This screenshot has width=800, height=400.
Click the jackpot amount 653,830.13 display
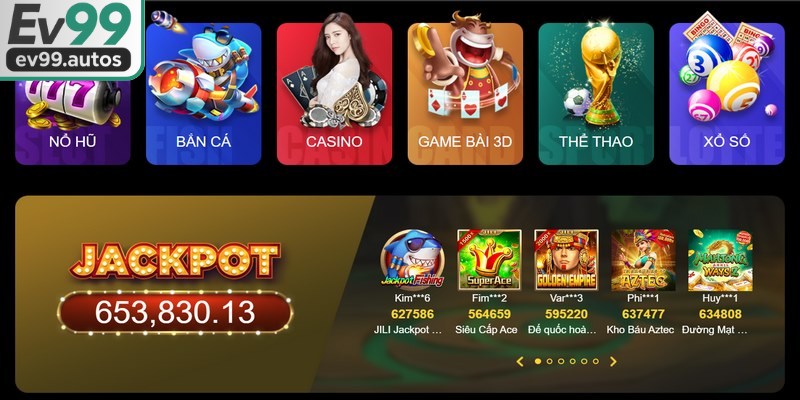[175, 312]
